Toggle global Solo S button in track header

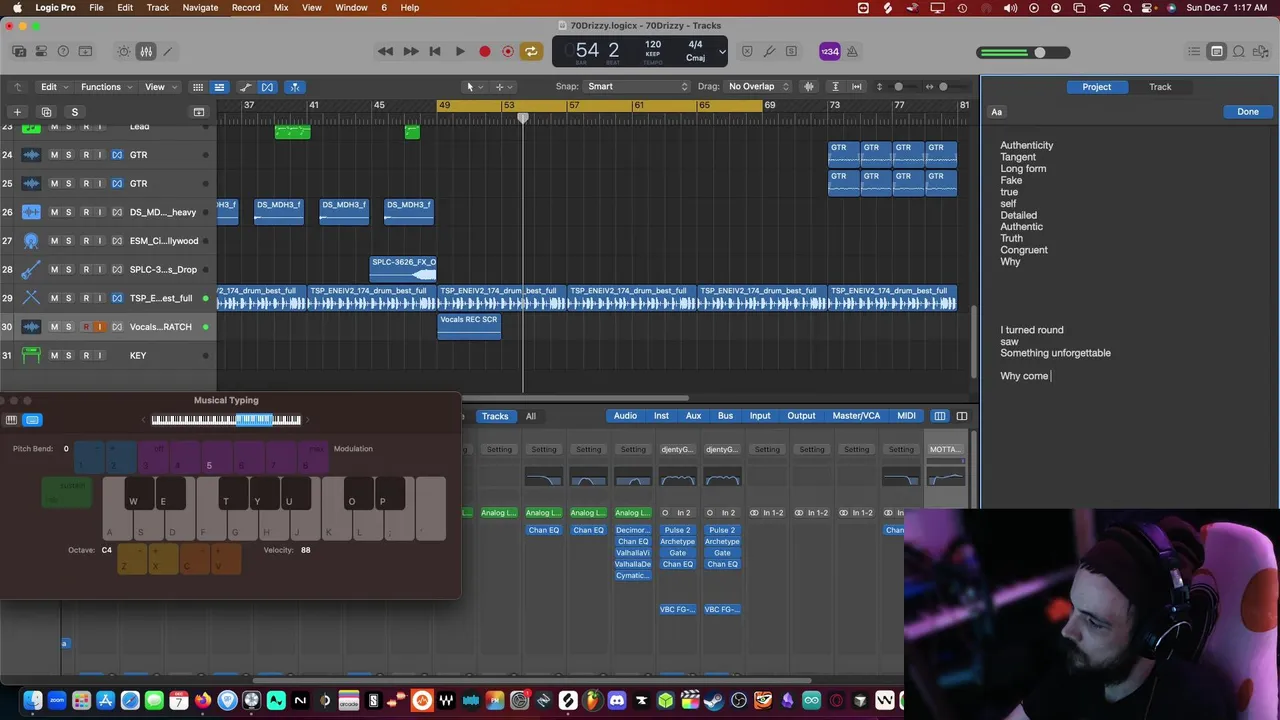[74, 112]
